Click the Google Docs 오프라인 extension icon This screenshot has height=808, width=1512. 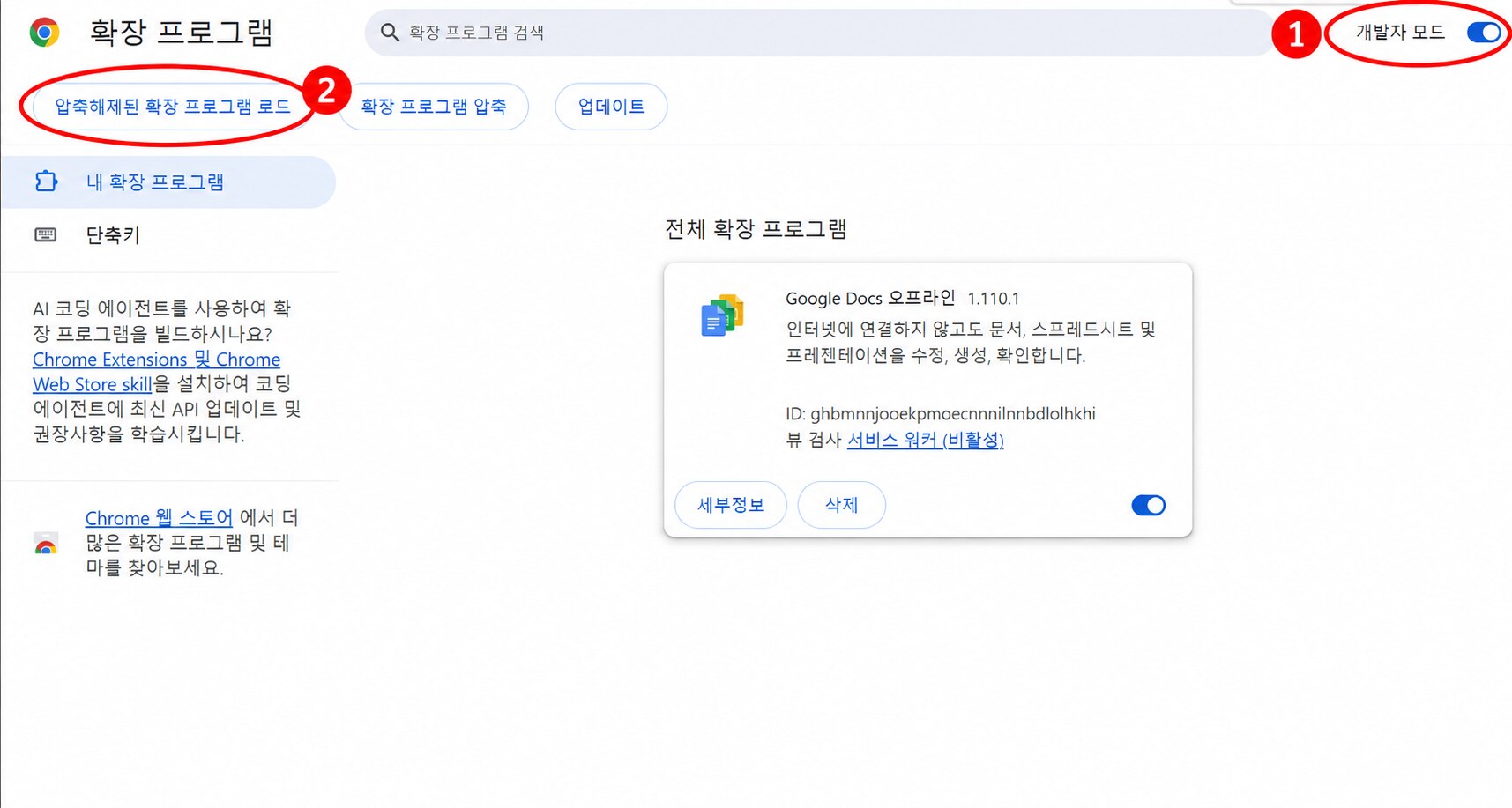(722, 315)
